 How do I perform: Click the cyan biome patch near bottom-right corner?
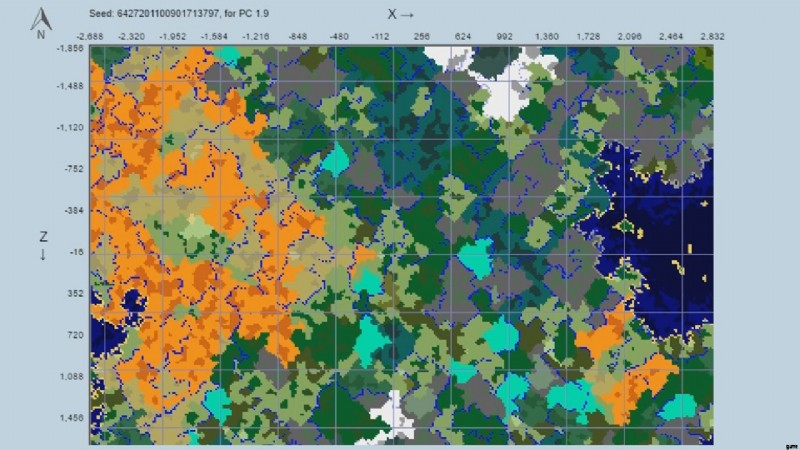(x=679, y=407)
